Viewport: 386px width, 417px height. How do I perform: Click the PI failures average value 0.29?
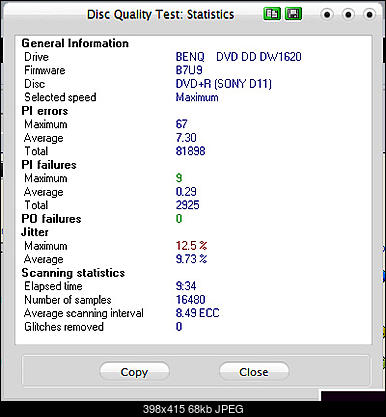point(186,192)
